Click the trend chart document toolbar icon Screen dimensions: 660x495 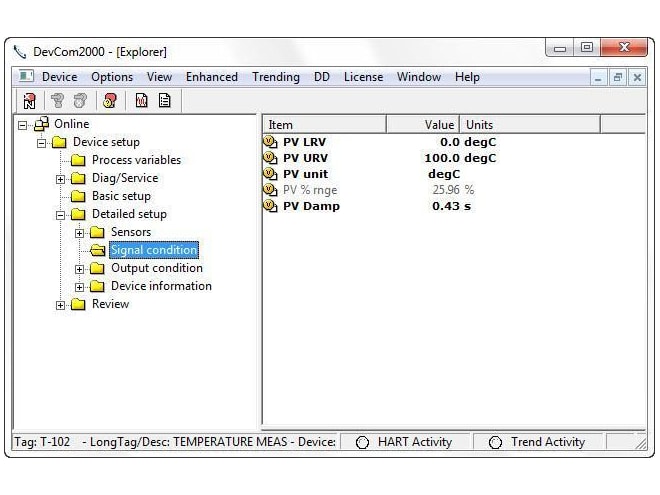point(141,101)
